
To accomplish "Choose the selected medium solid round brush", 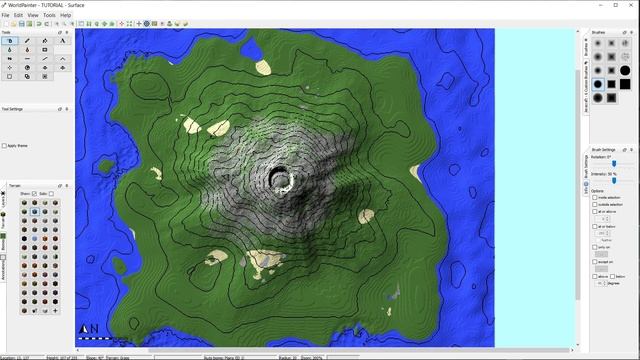I will [x=598, y=84].
